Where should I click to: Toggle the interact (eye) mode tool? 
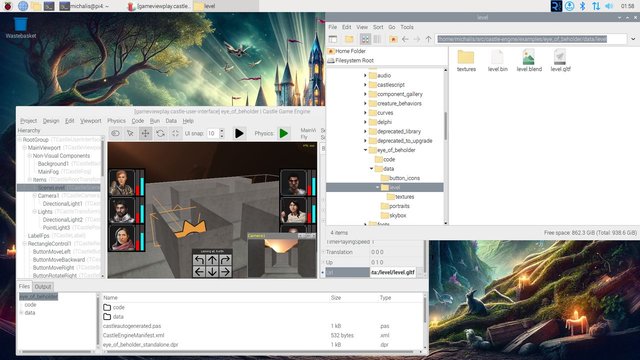[116, 133]
